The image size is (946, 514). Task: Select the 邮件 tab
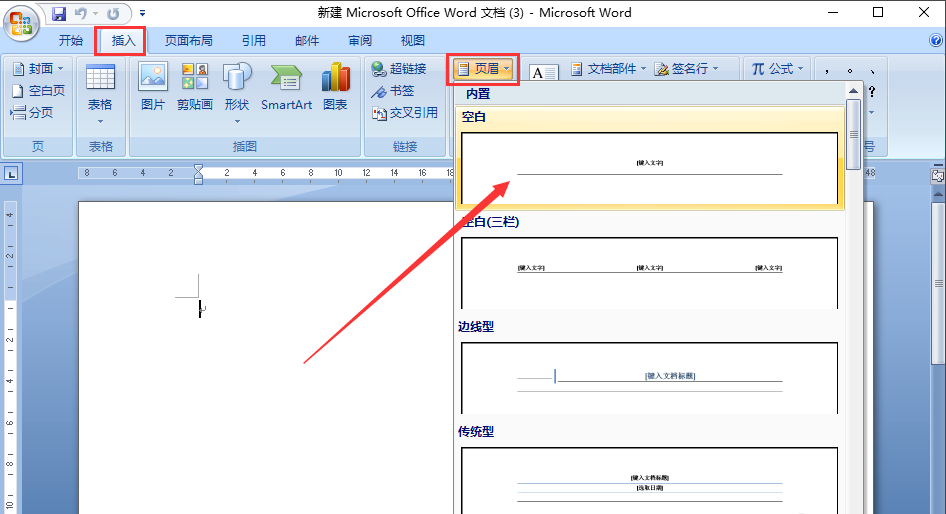306,40
